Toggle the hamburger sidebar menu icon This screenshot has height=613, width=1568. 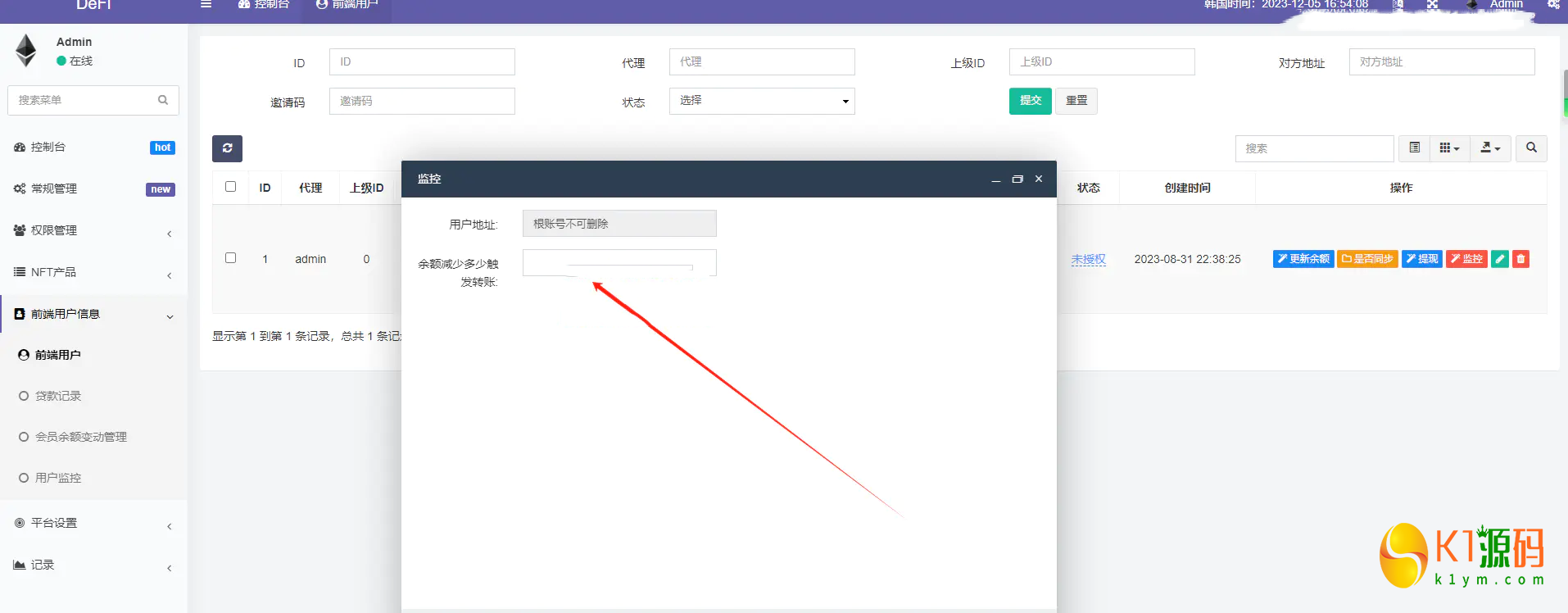(206, 4)
